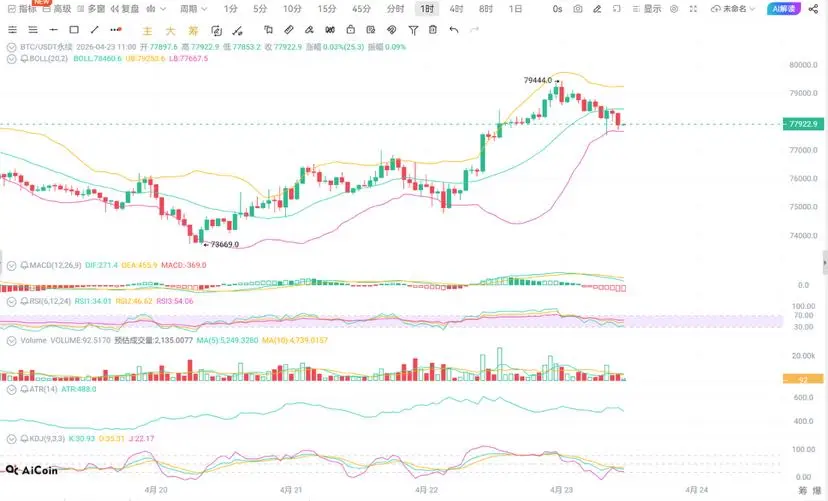This screenshot has height=501, width=828.
Task: Open the filter funnel icon
Action: [413, 31]
